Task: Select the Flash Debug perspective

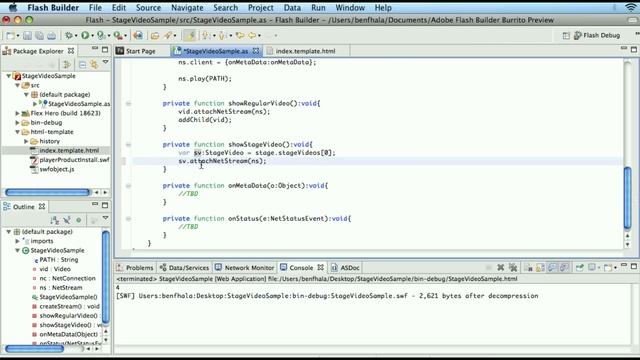Action: (x=597, y=36)
